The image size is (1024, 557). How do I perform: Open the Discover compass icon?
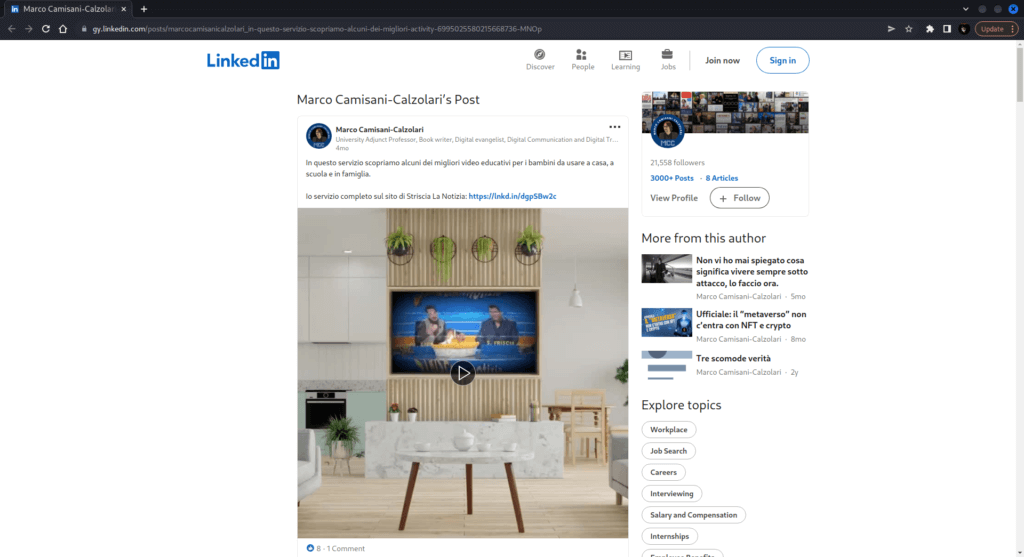(540, 55)
